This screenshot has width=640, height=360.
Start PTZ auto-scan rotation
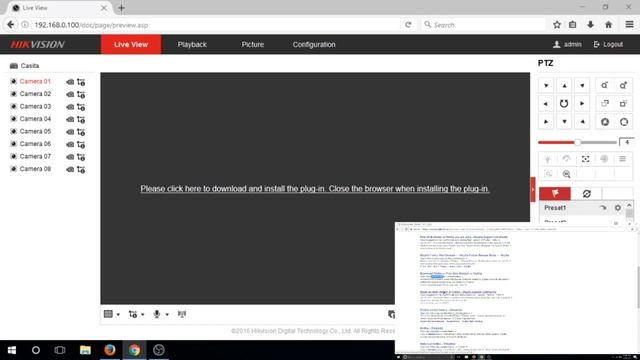pos(564,104)
